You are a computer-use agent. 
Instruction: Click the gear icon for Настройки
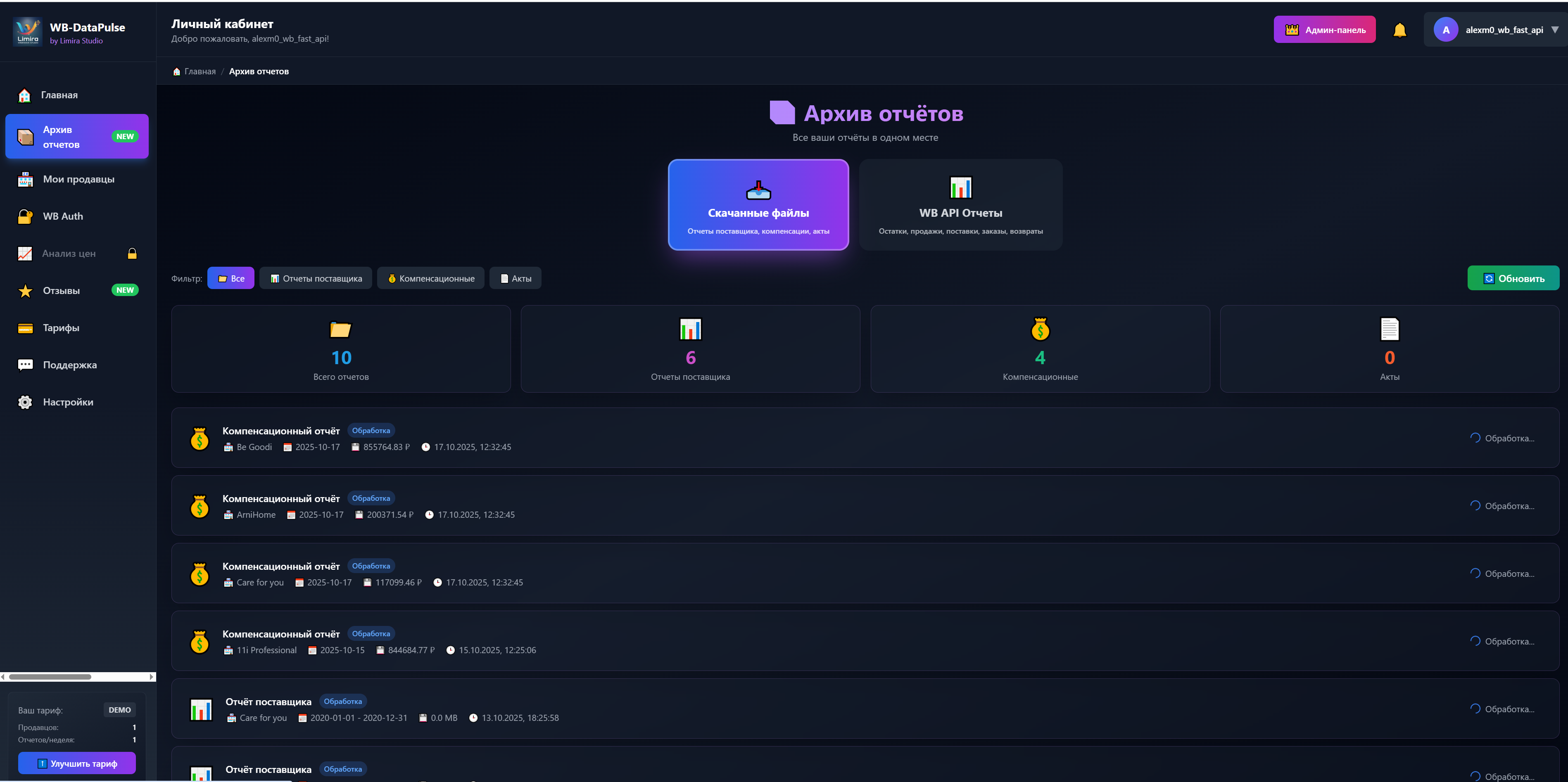pos(25,402)
